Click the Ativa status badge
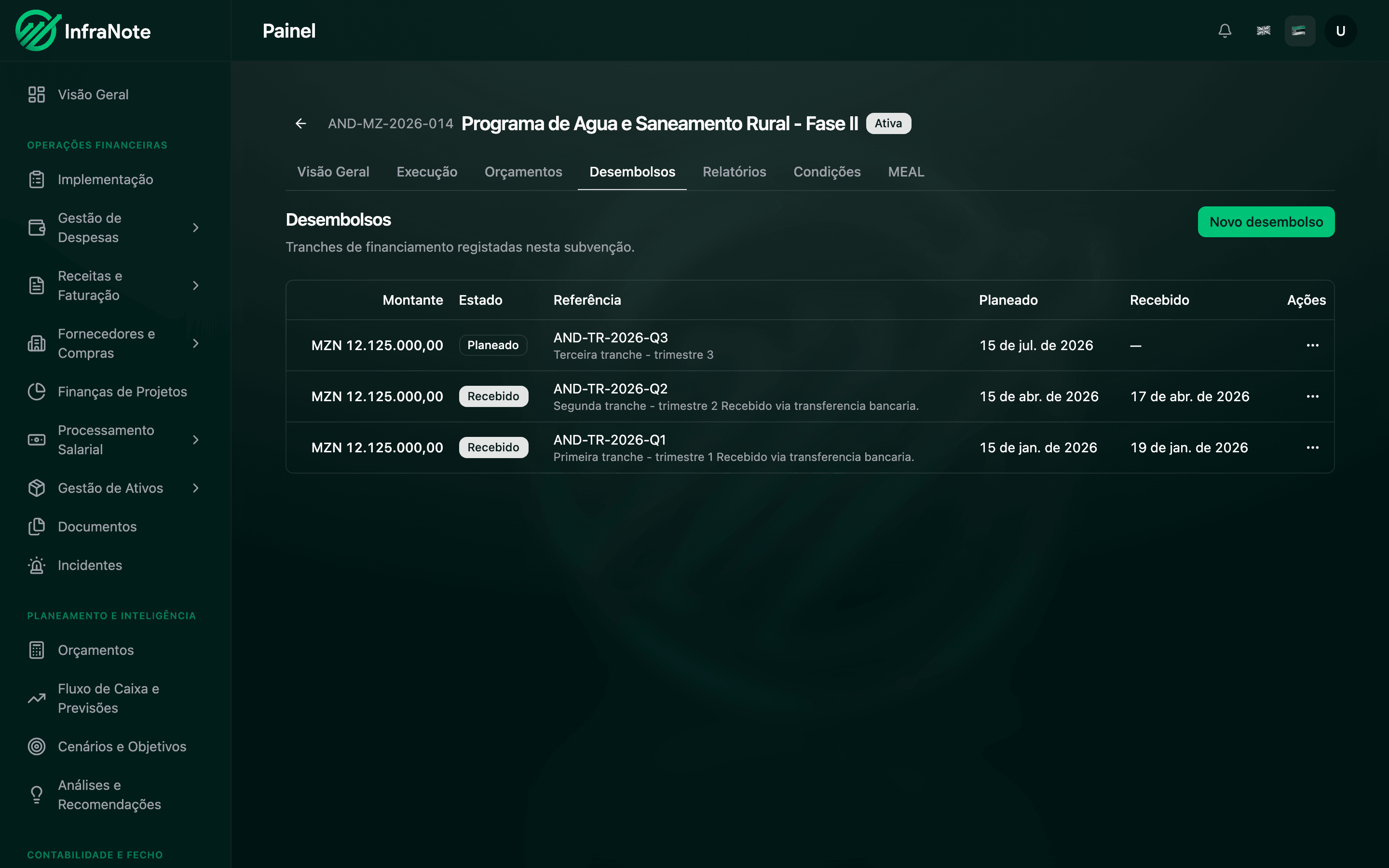The width and height of the screenshot is (1389, 868). pyautogui.click(x=888, y=123)
